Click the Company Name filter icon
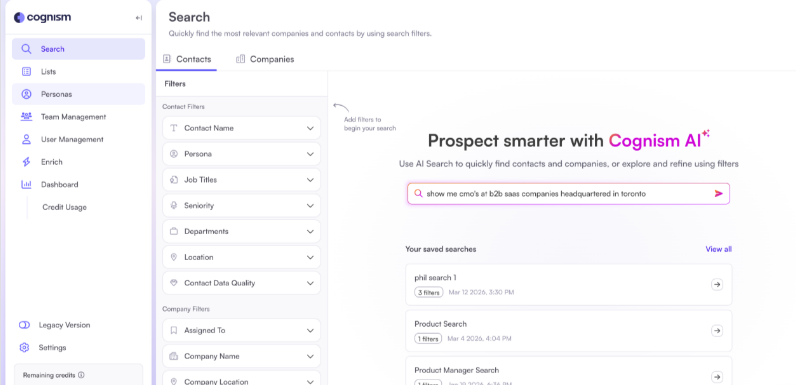Image resolution: width=796 pixels, height=385 pixels. [x=174, y=356]
